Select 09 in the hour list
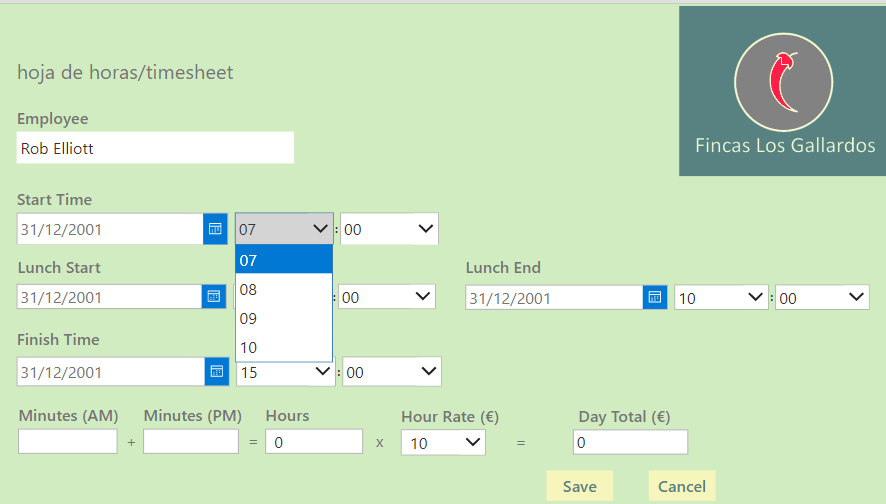The width and height of the screenshot is (886, 504). pyautogui.click(x=283, y=319)
